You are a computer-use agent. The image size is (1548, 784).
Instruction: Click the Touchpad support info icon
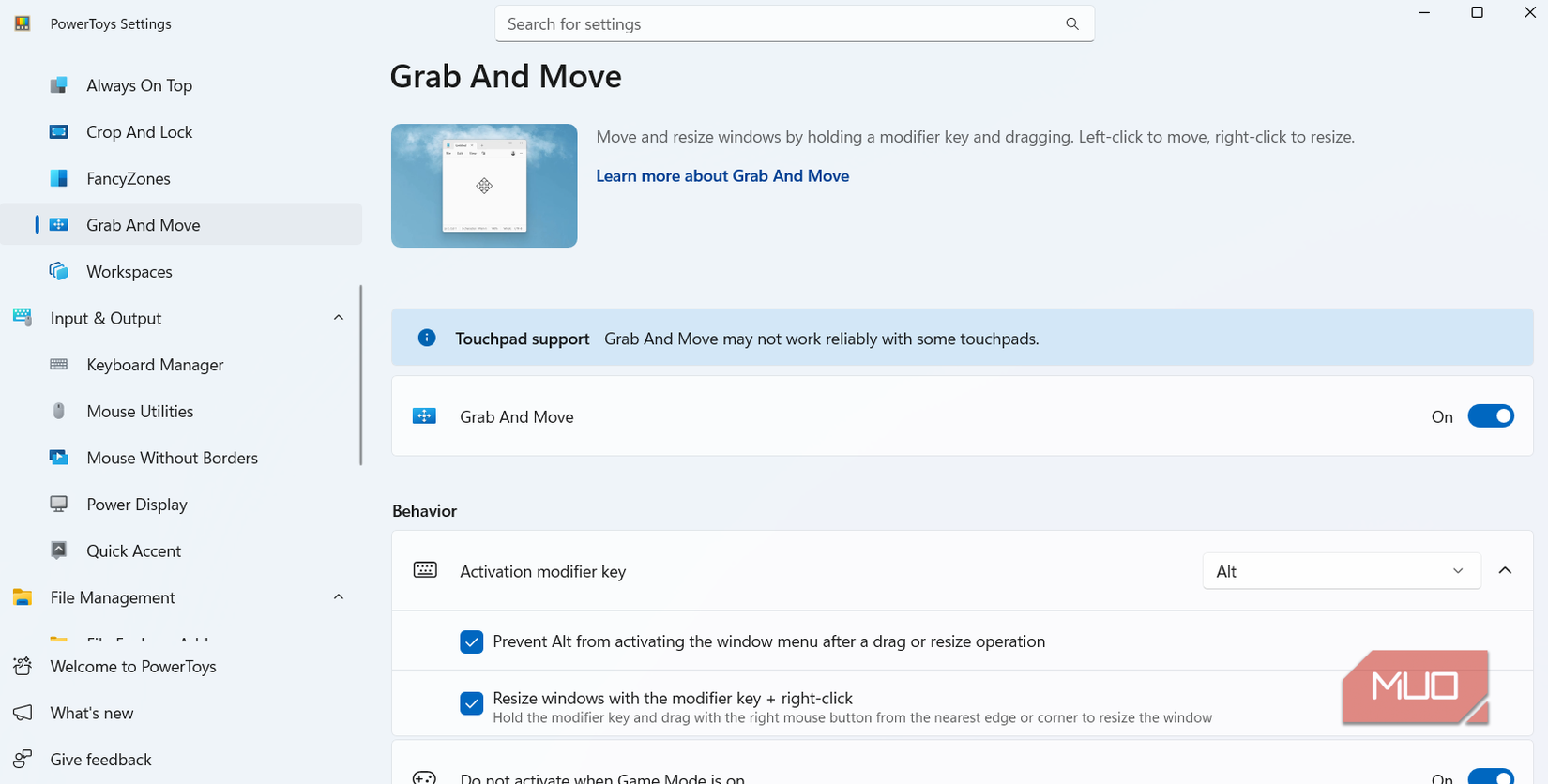coord(427,338)
